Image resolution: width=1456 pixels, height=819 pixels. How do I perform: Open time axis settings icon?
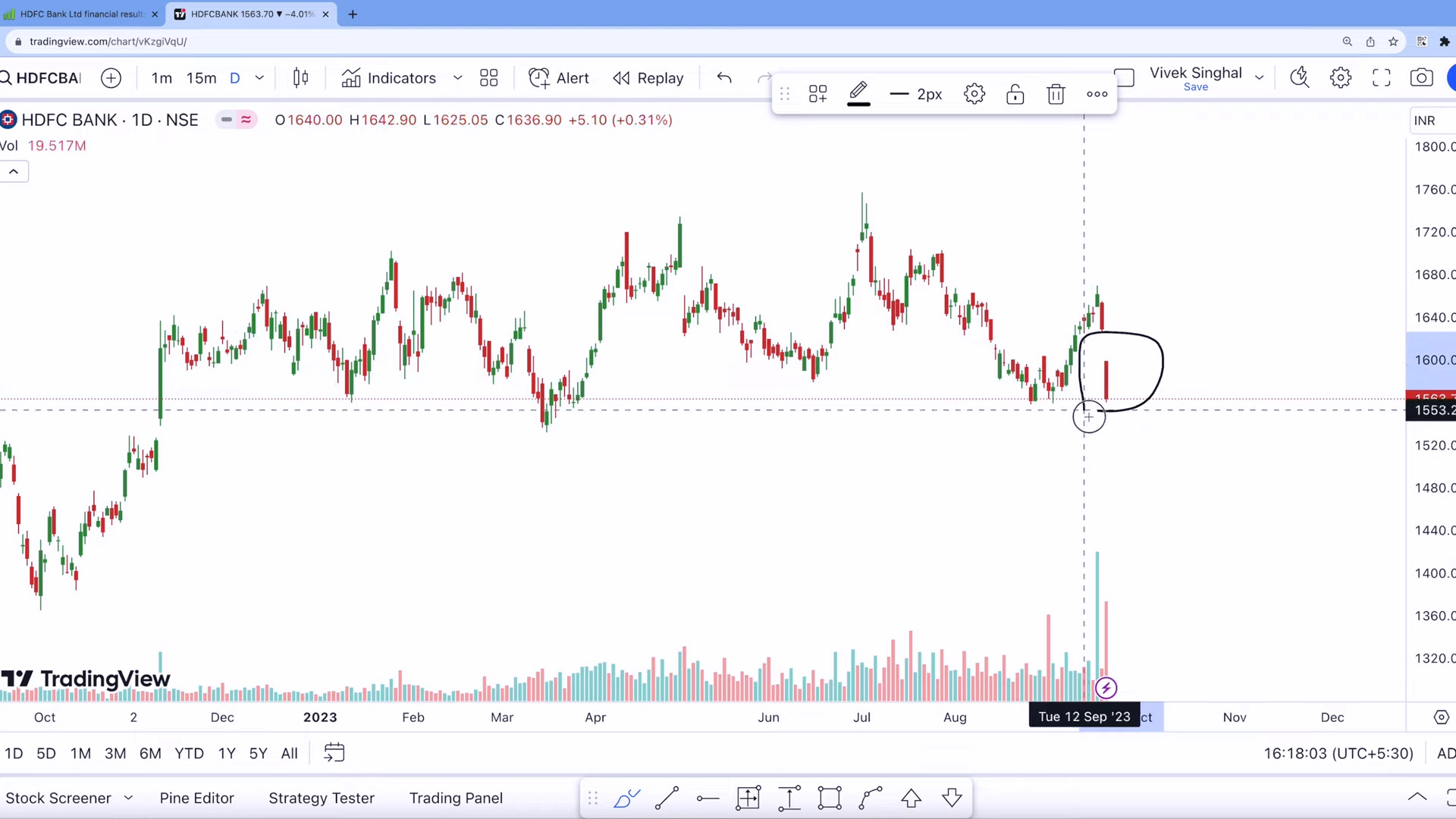point(1442,717)
